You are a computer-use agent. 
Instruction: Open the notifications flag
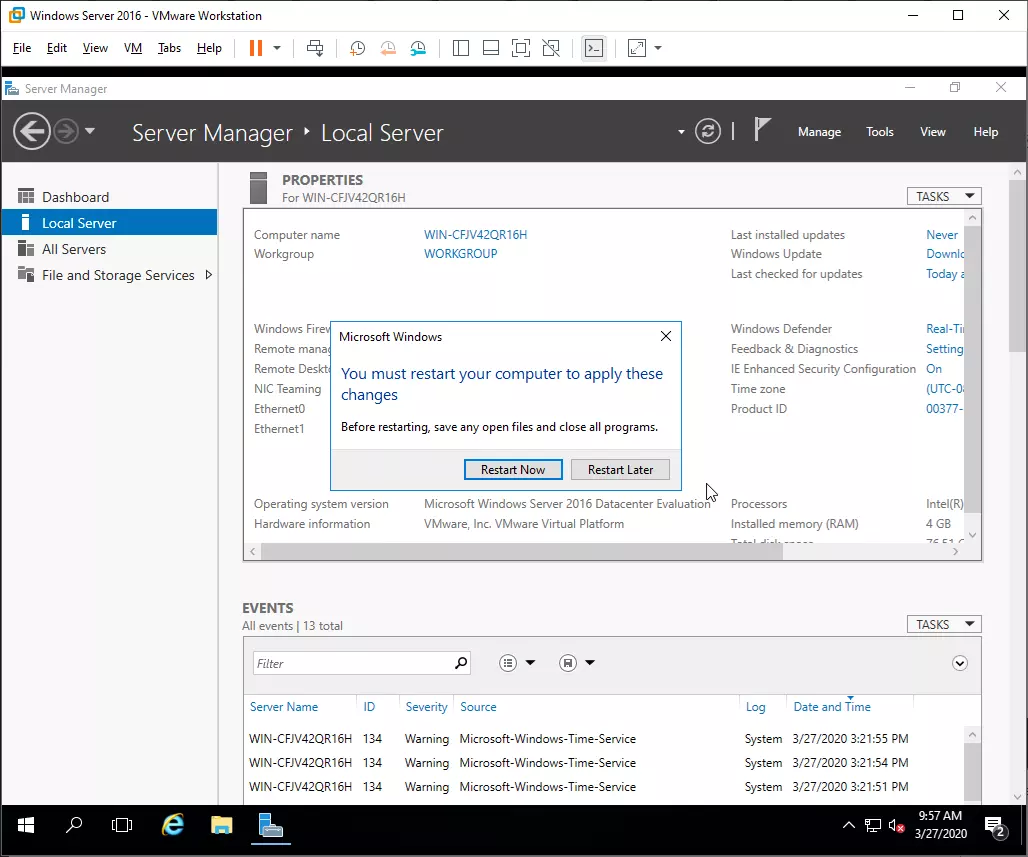(761, 130)
